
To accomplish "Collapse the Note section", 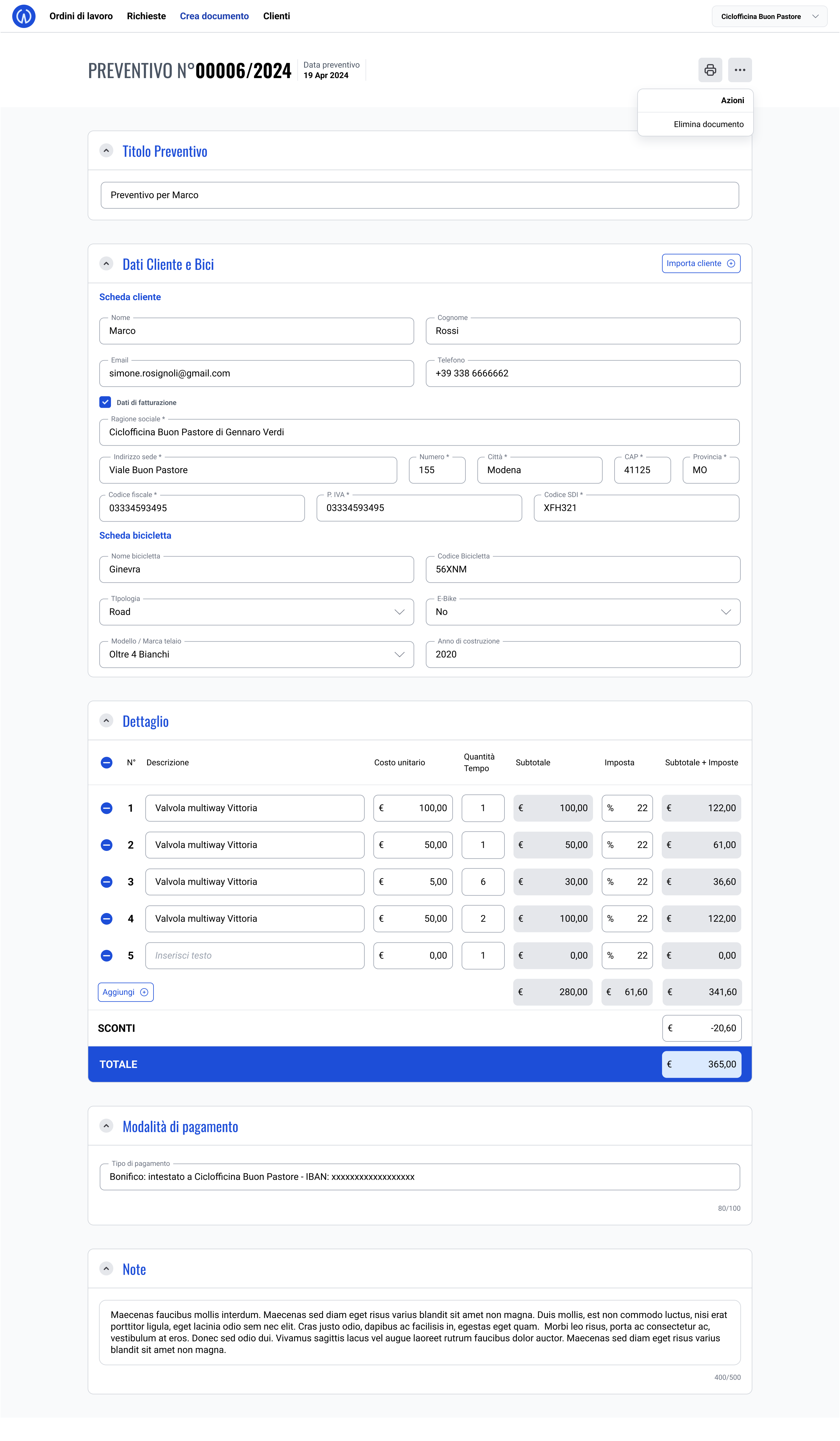I will tap(106, 1268).
